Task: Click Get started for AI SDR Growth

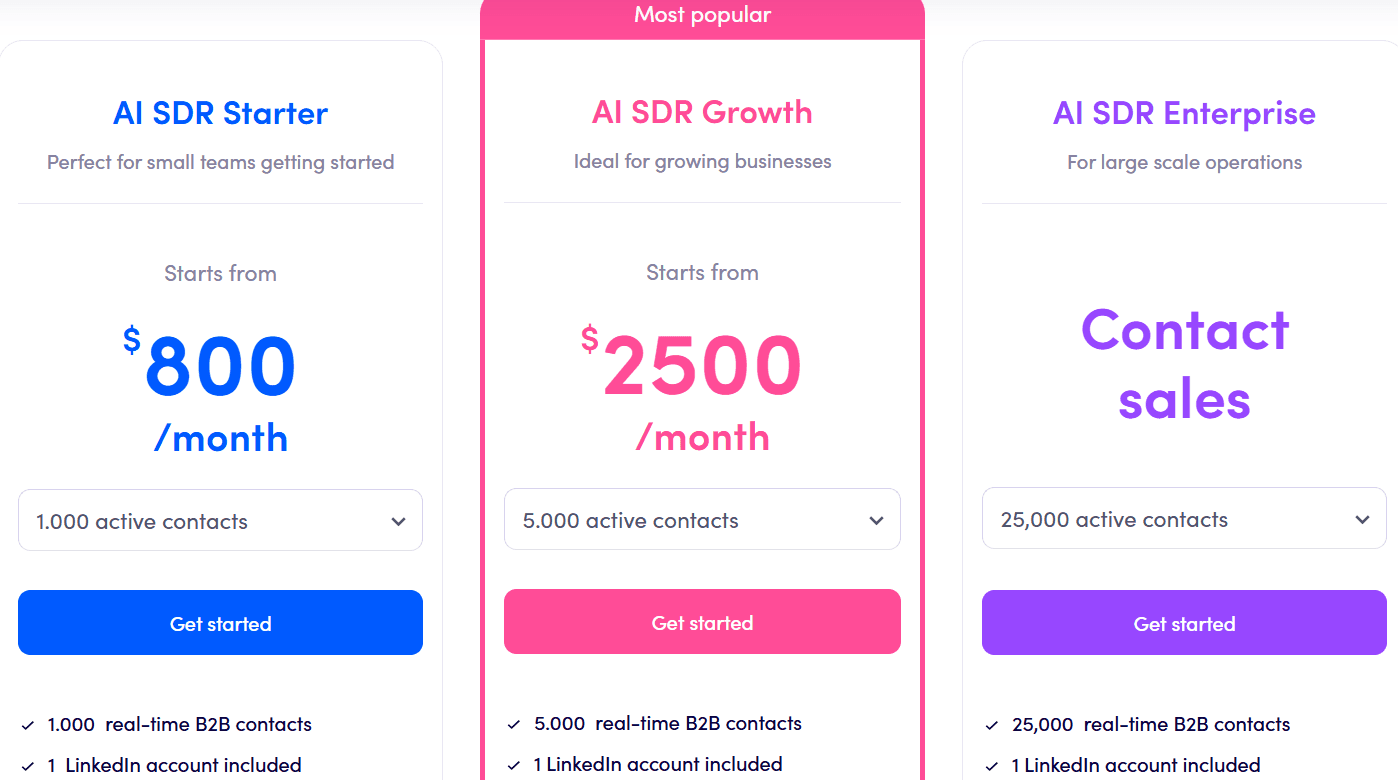Action: coord(702,621)
